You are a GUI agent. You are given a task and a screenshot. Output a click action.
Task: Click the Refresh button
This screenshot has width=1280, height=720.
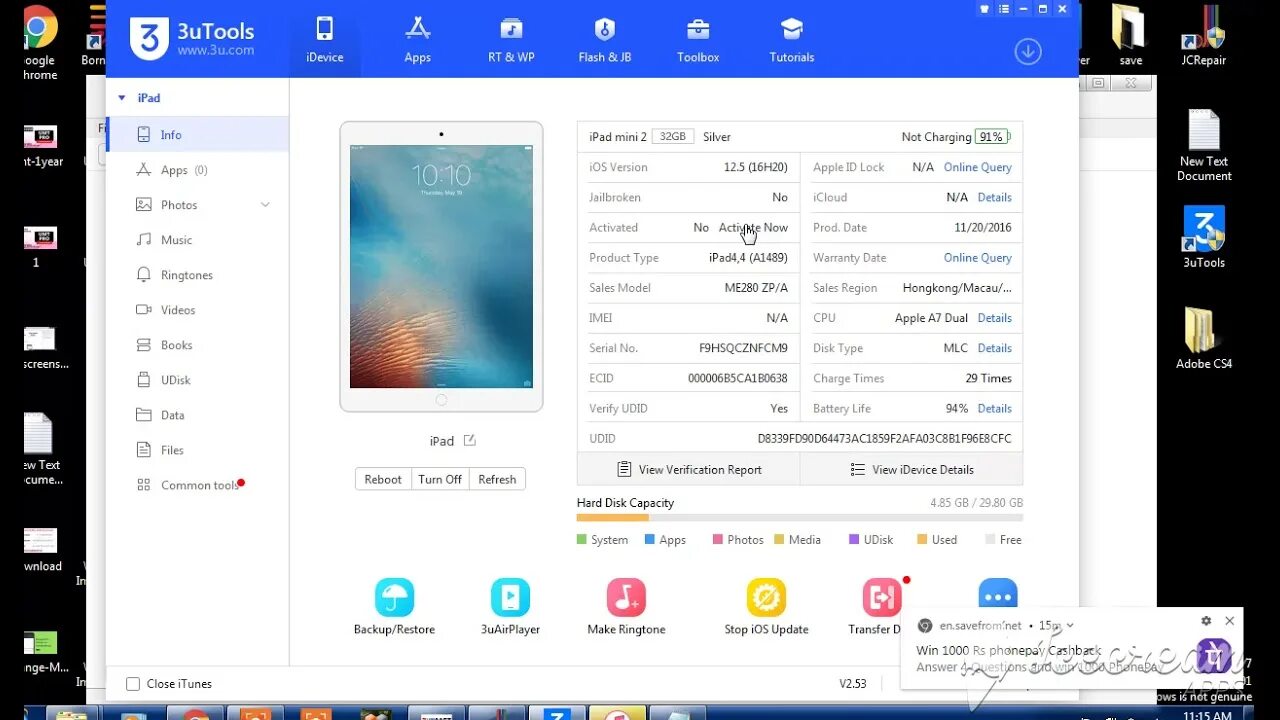[497, 479]
